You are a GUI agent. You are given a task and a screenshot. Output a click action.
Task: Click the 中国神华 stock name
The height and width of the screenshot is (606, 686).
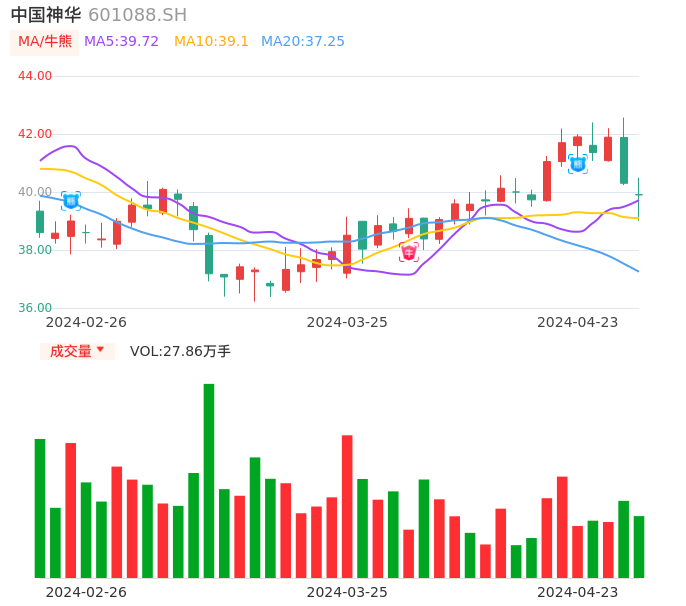(x=46, y=15)
